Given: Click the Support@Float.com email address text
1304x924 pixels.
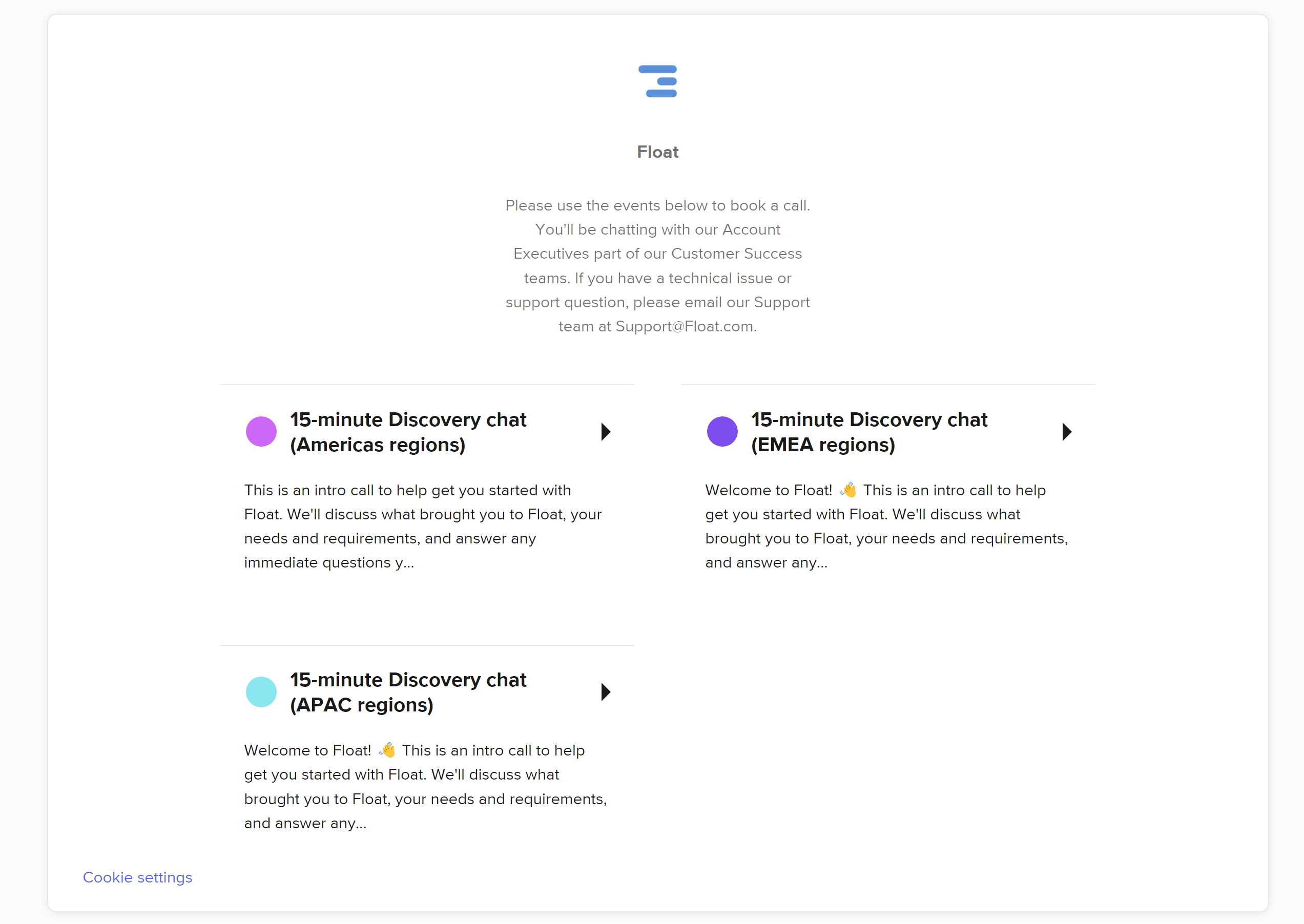Looking at the screenshot, I should pyautogui.click(x=684, y=327).
